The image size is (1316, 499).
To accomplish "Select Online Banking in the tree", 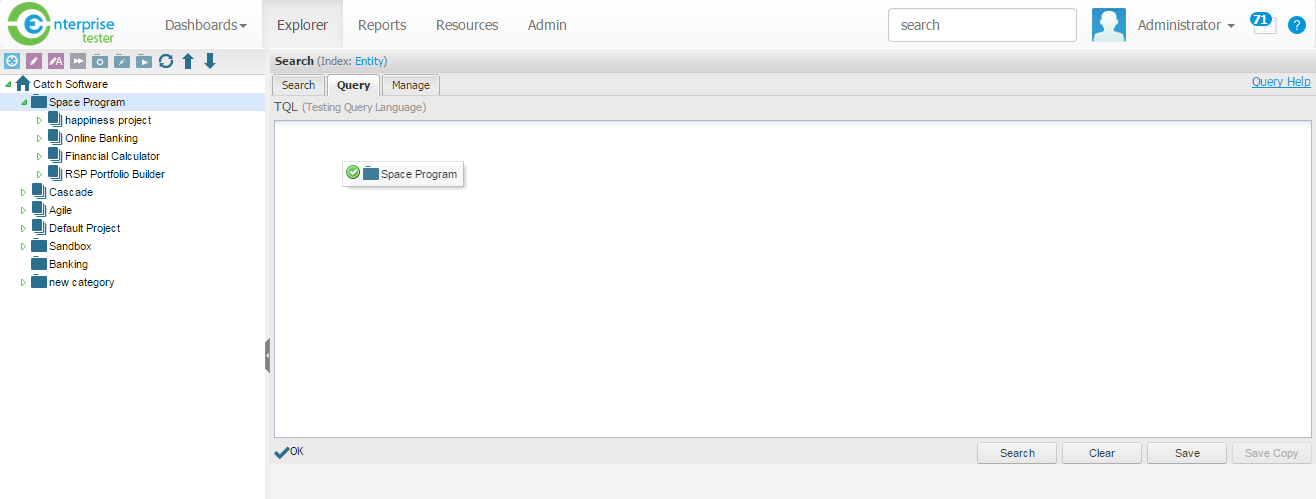I will (101, 138).
